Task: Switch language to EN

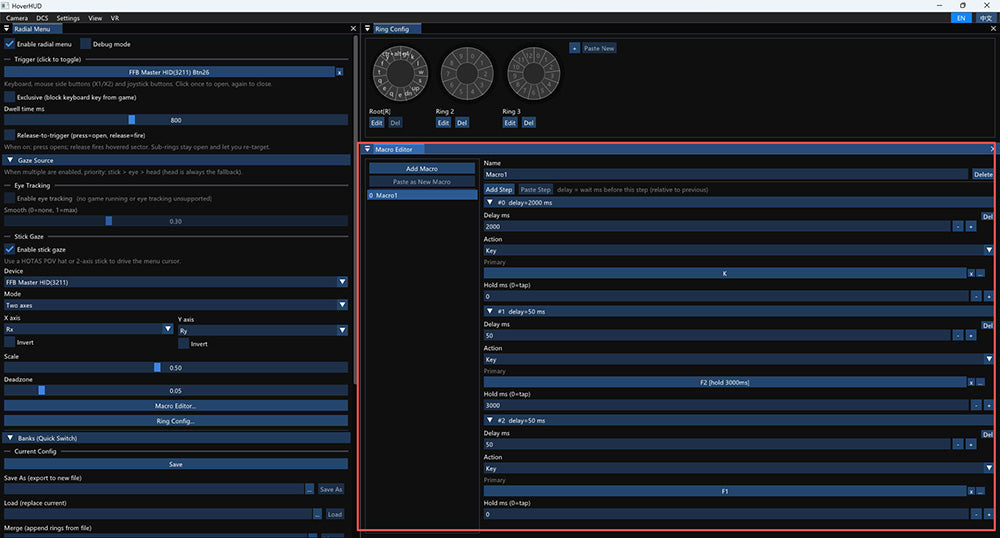Action: [960, 18]
